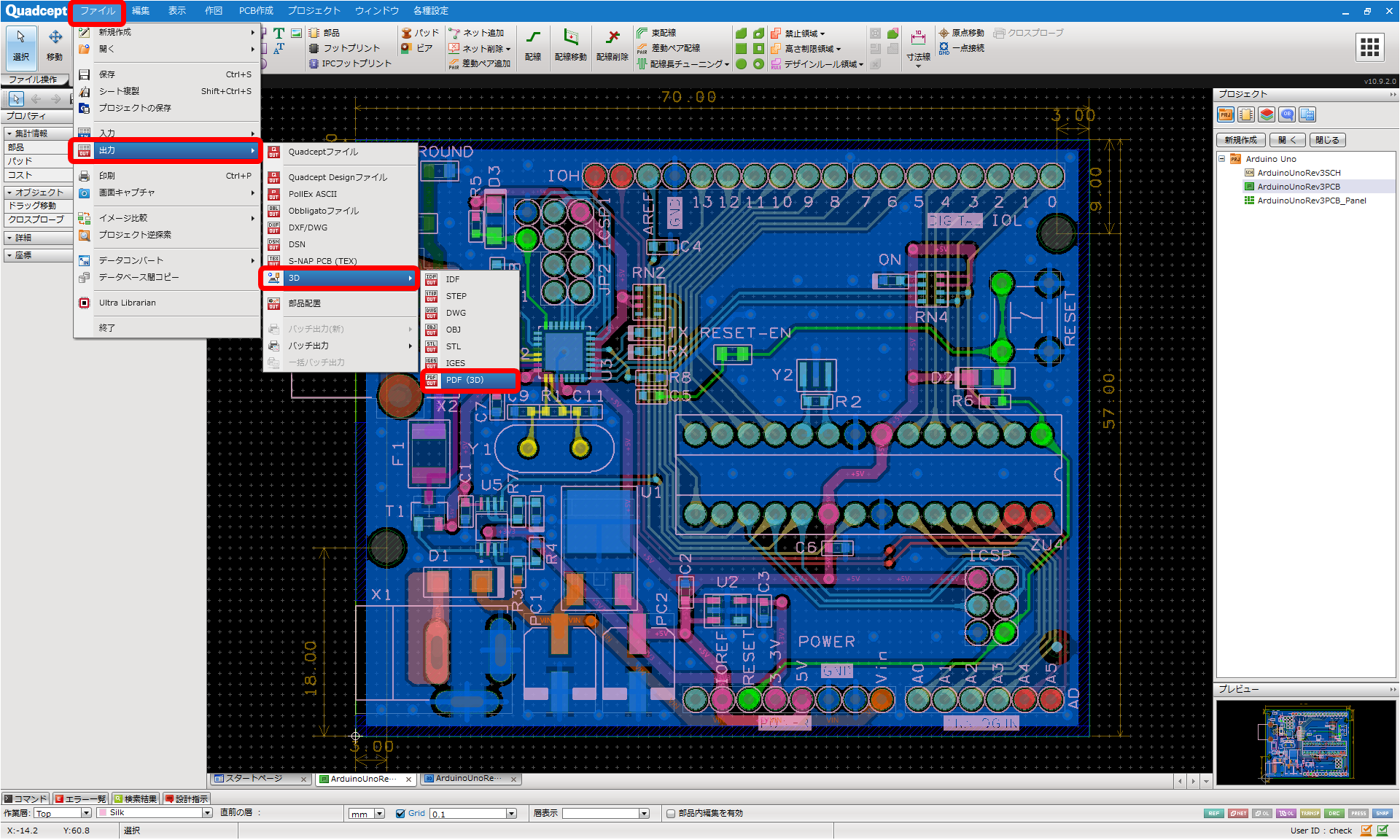Click the 閉じる button in project panel
Screen dimensions: 1400x840
point(1327,140)
